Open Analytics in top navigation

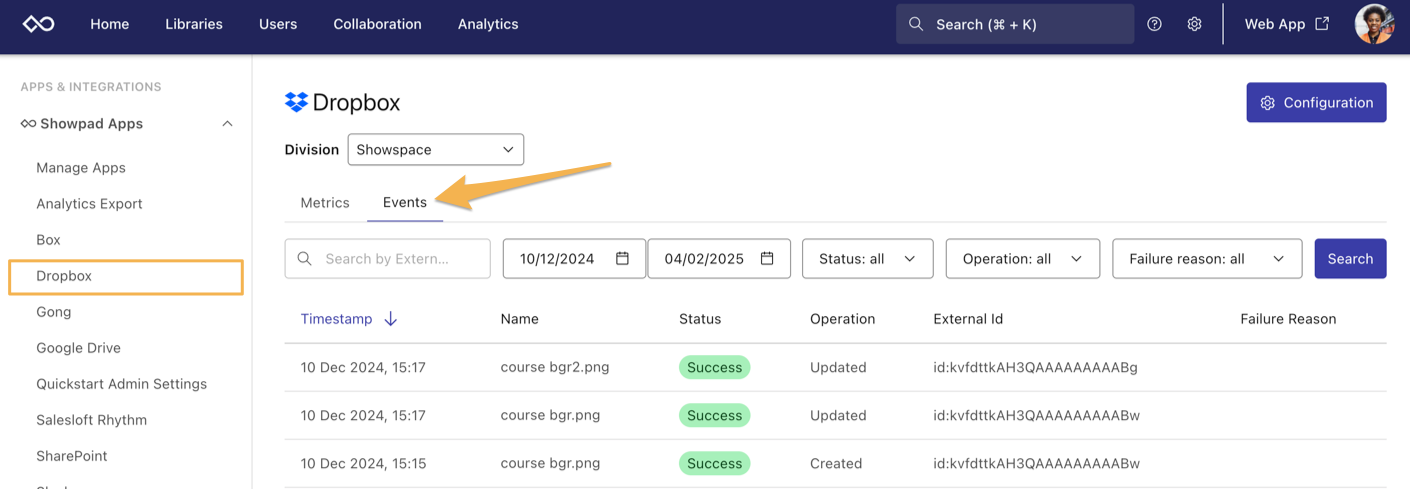pyautogui.click(x=488, y=24)
